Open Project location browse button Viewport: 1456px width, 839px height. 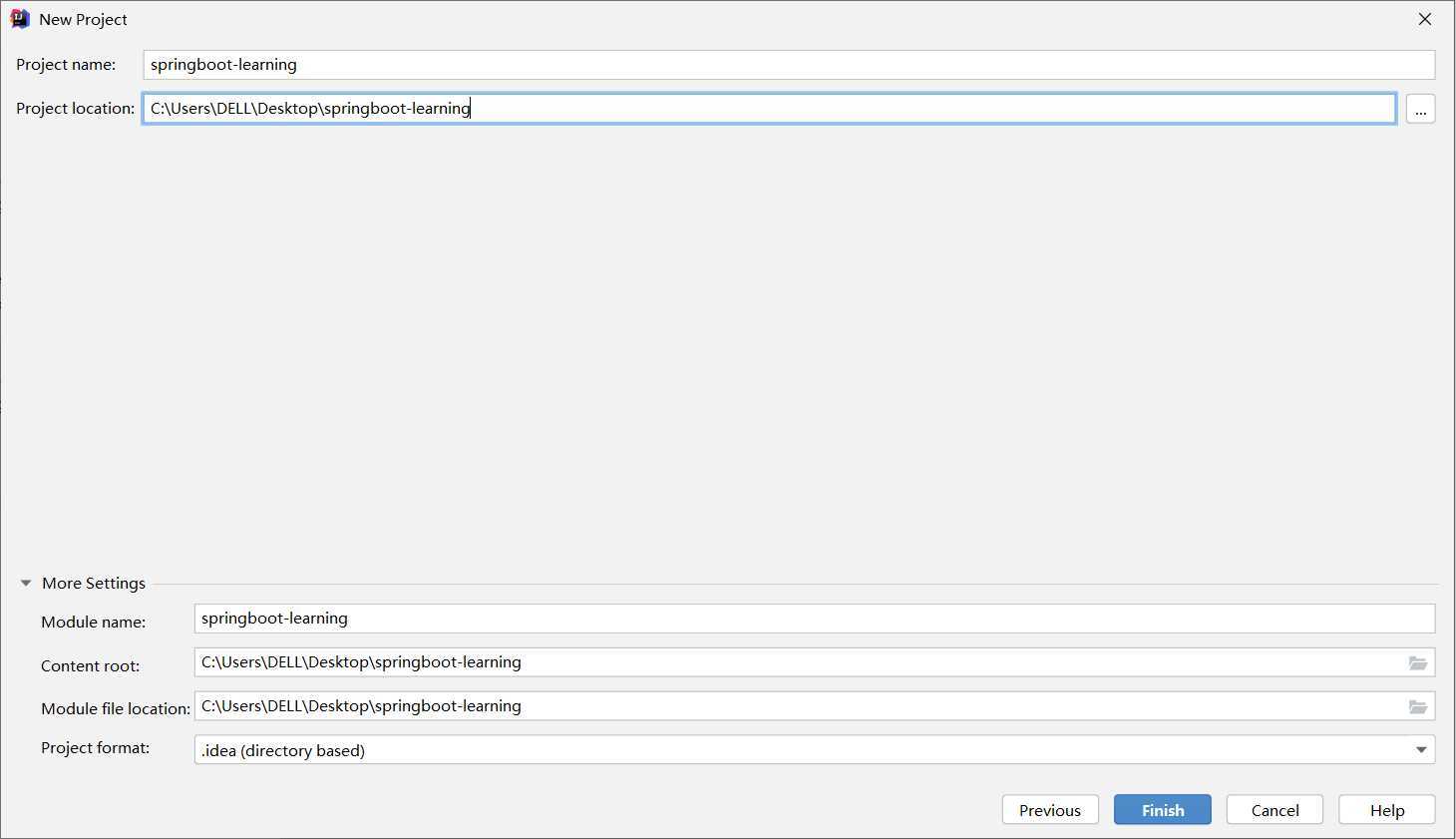point(1420,109)
